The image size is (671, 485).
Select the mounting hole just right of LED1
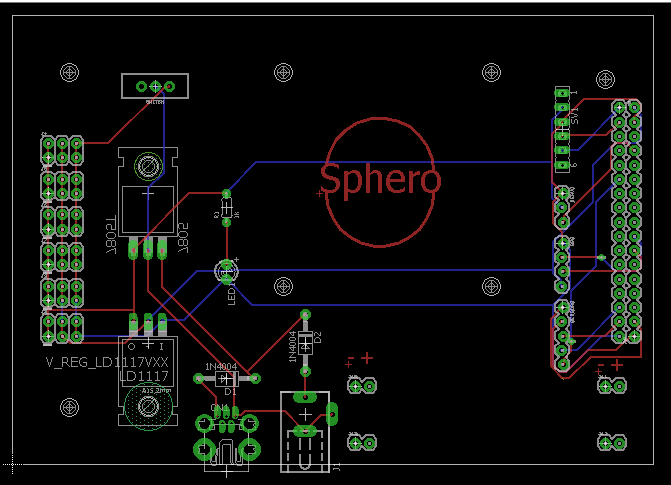point(283,286)
